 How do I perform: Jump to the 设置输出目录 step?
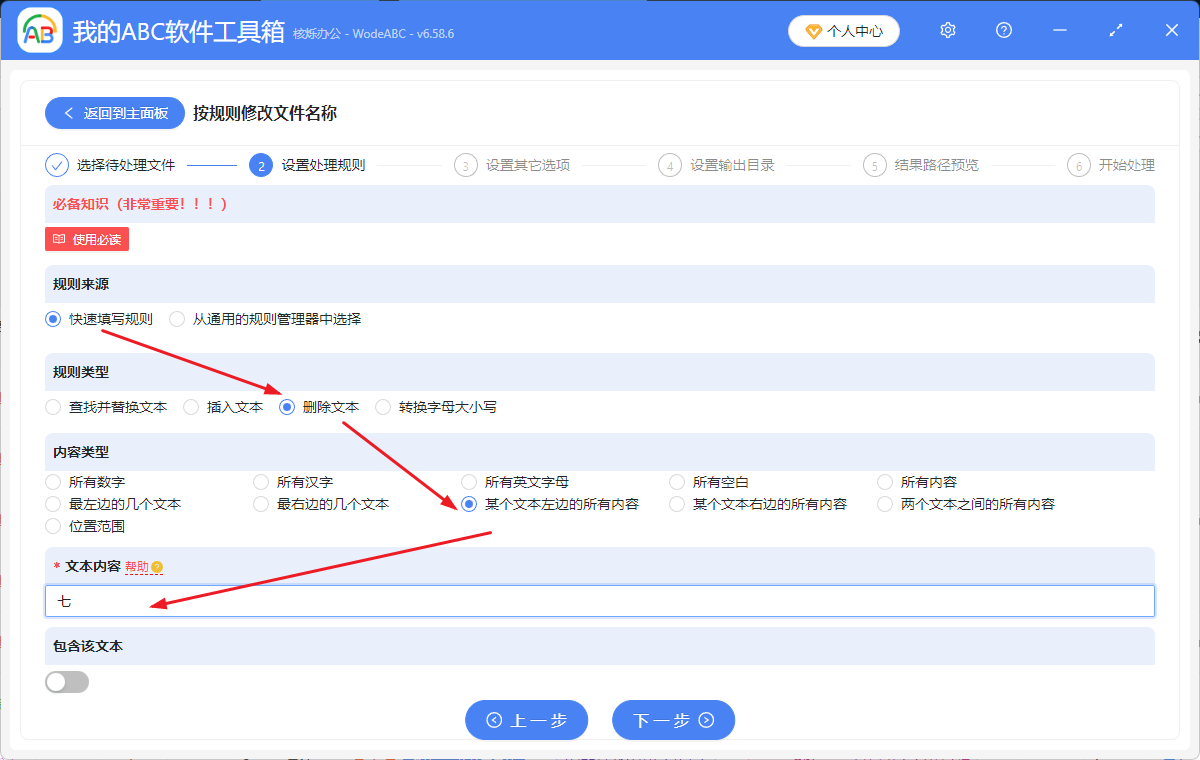670,165
